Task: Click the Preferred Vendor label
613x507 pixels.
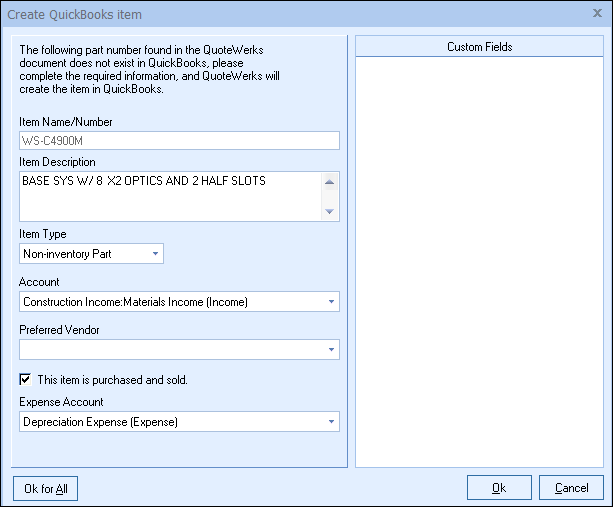Action: pos(59,330)
